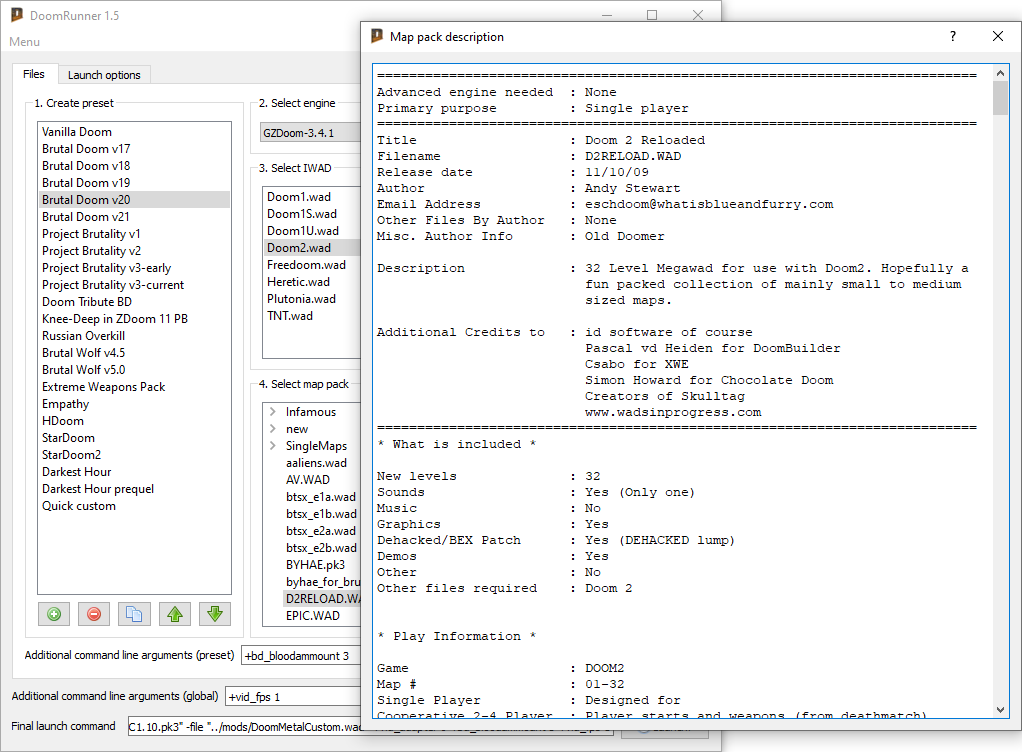
Task: Click the preset command line arguments field
Action: pyautogui.click(x=301, y=656)
